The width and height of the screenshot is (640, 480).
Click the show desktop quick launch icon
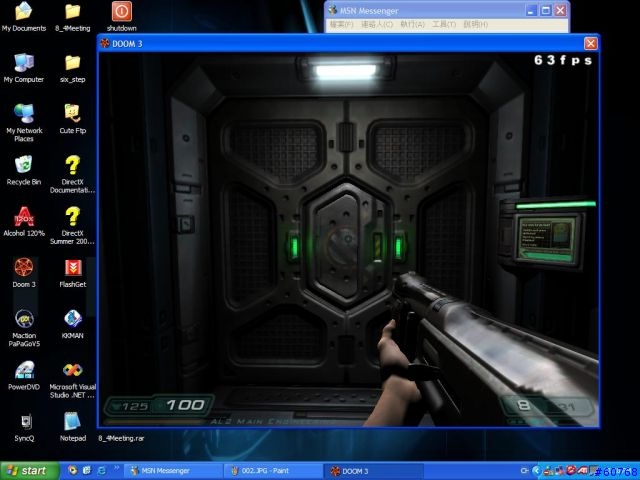87,471
